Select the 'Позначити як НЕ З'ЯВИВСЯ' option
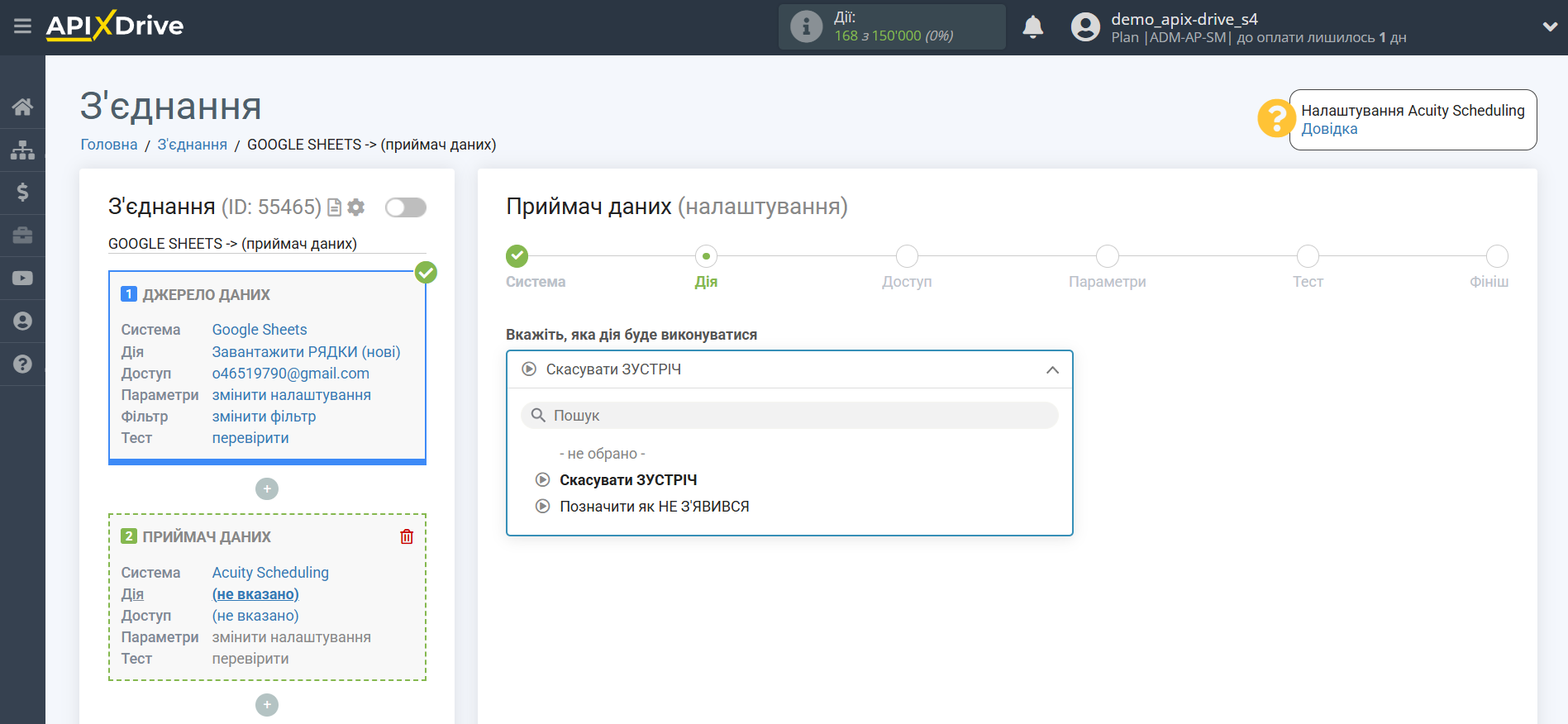 (x=654, y=507)
